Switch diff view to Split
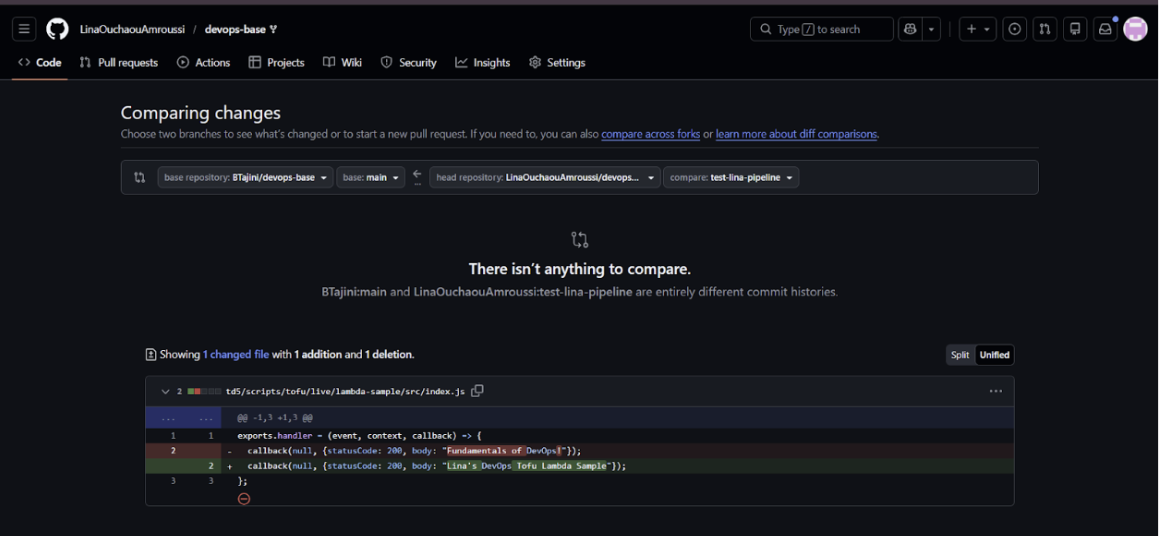Image resolution: width=1165 pixels, height=536 pixels. click(x=960, y=355)
